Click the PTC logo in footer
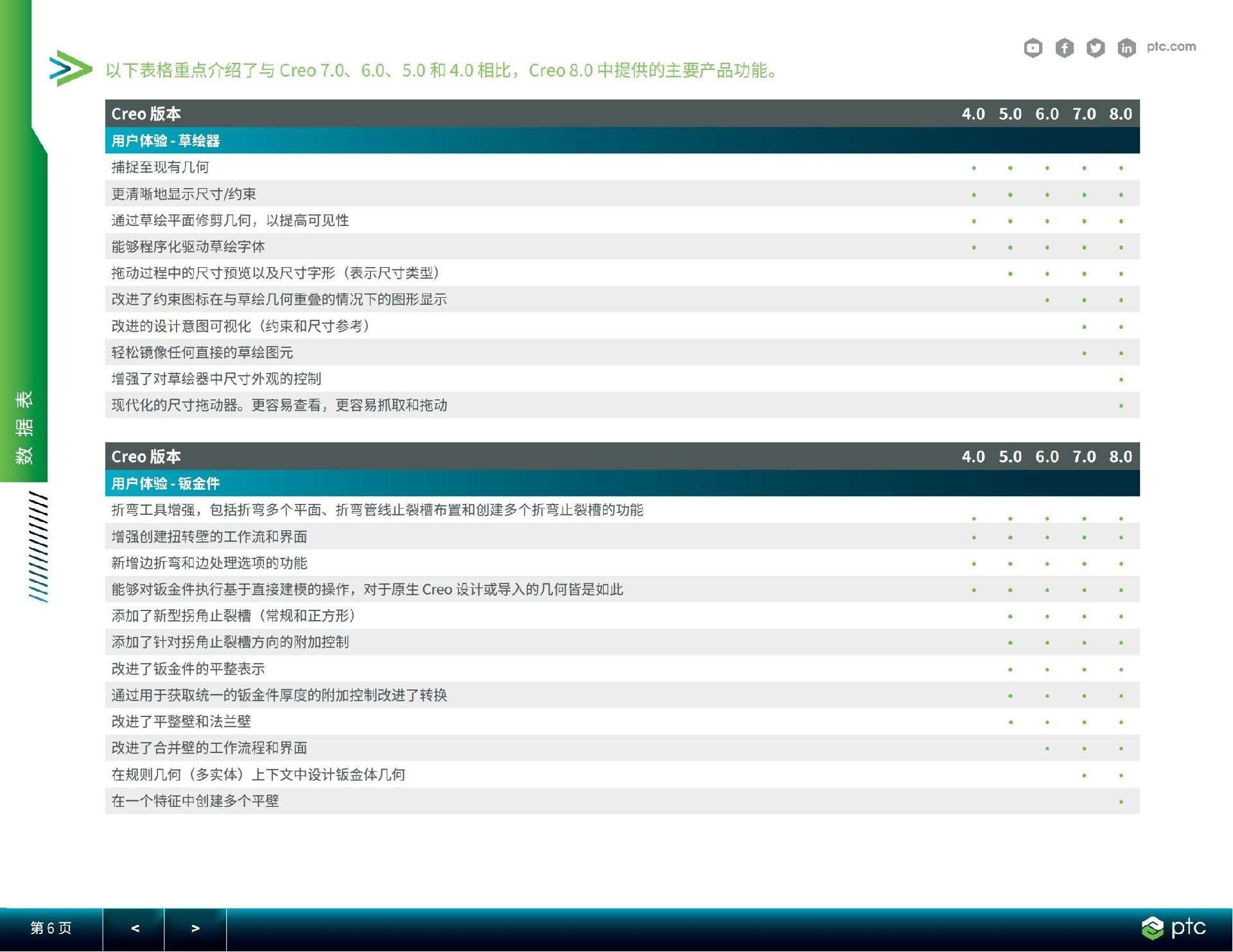This screenshot has width=1233, height=952. point(1173,928)
